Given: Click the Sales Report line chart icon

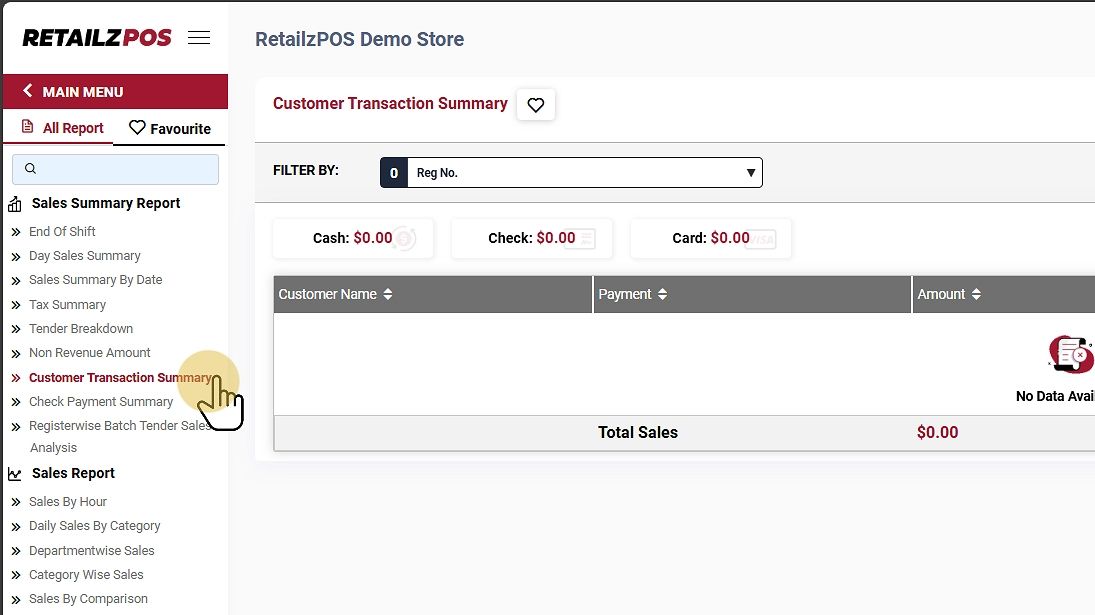Looking at the screenshot, I should (x=15, y=474).
